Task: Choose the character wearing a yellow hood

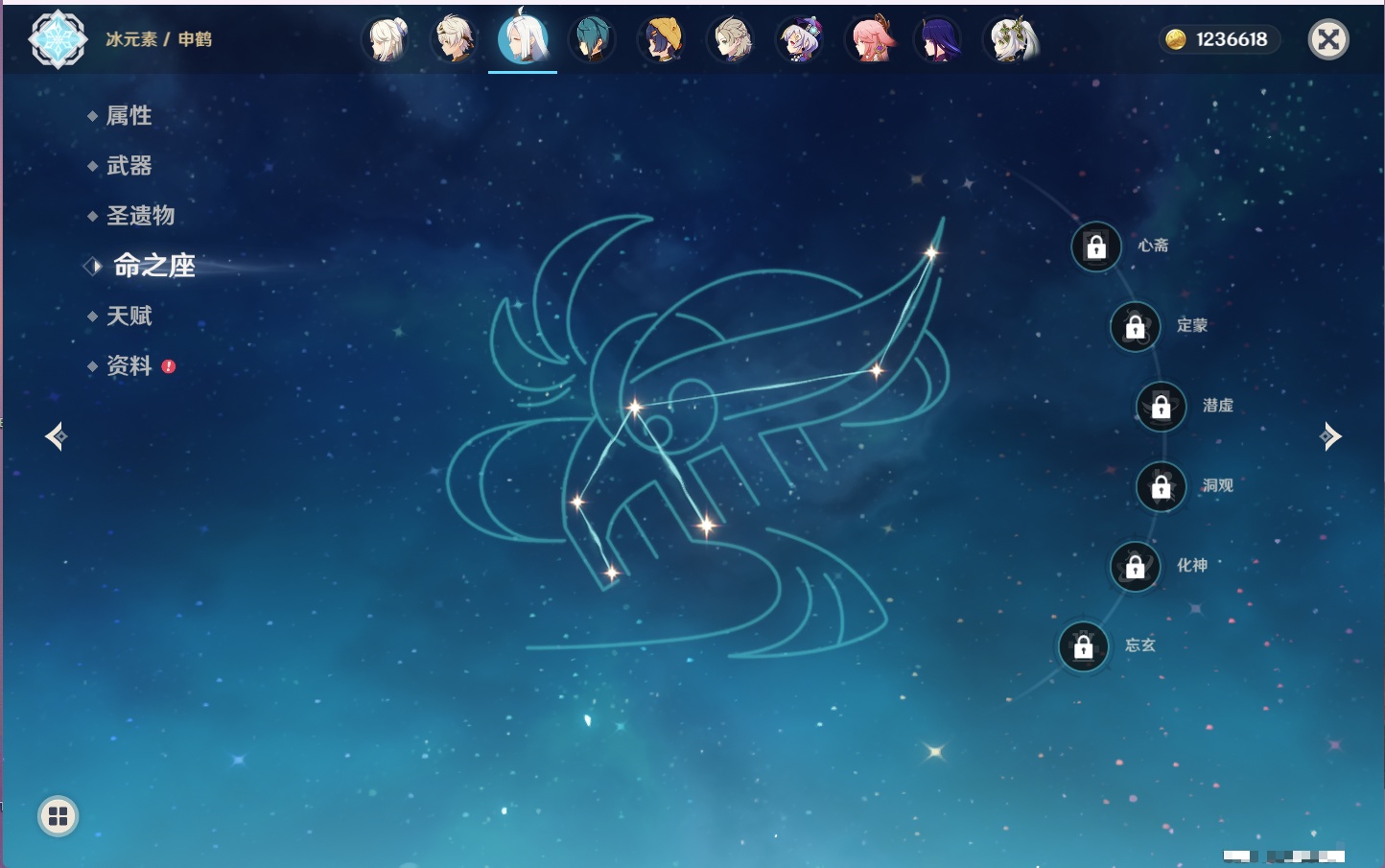Action: click(x=662, y=40)
